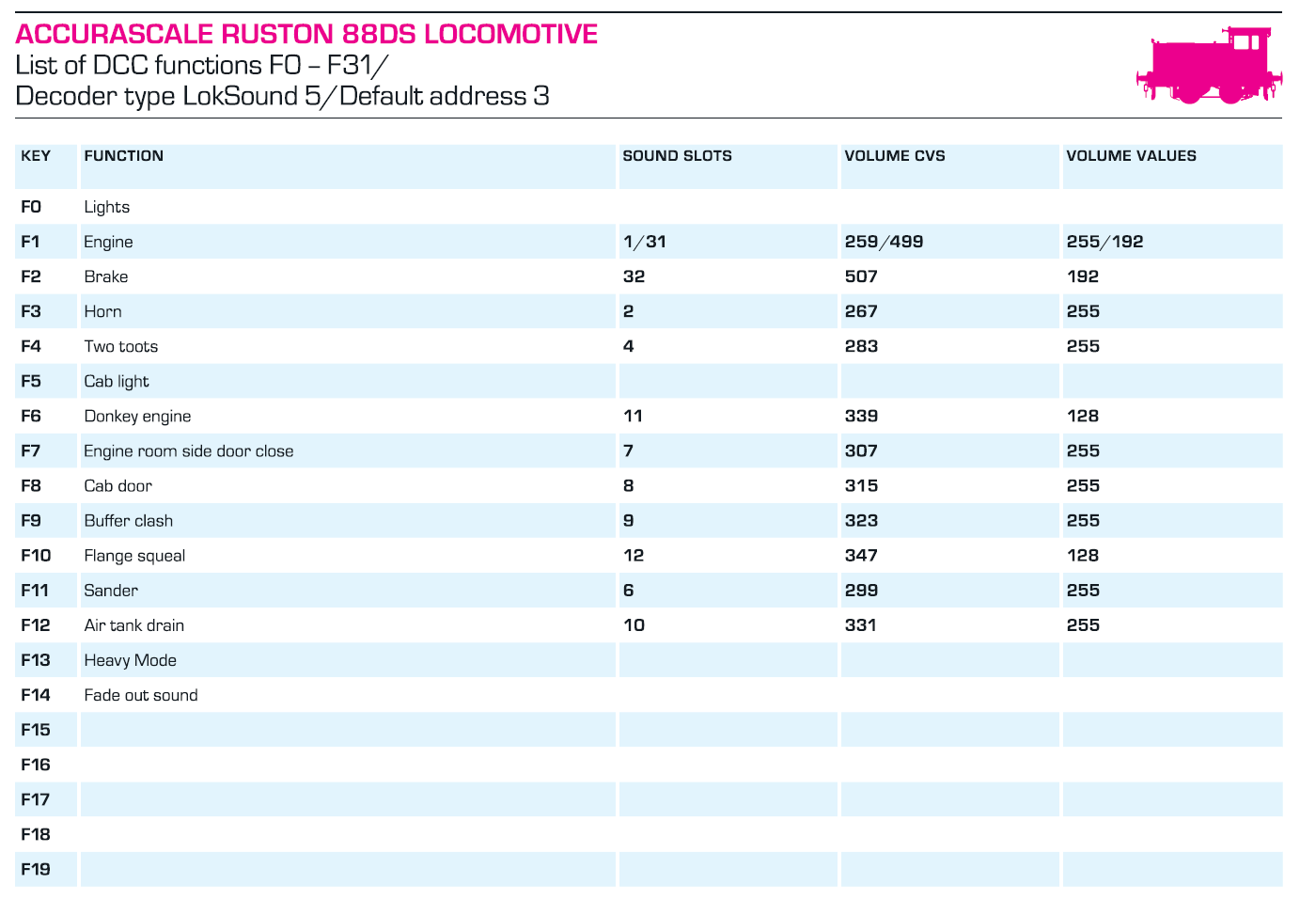Image resolution: width=1300 pixels, height=900 pixels.
Task: Click the pink locomotive silhouette icon
Action: click(1207, 65)
